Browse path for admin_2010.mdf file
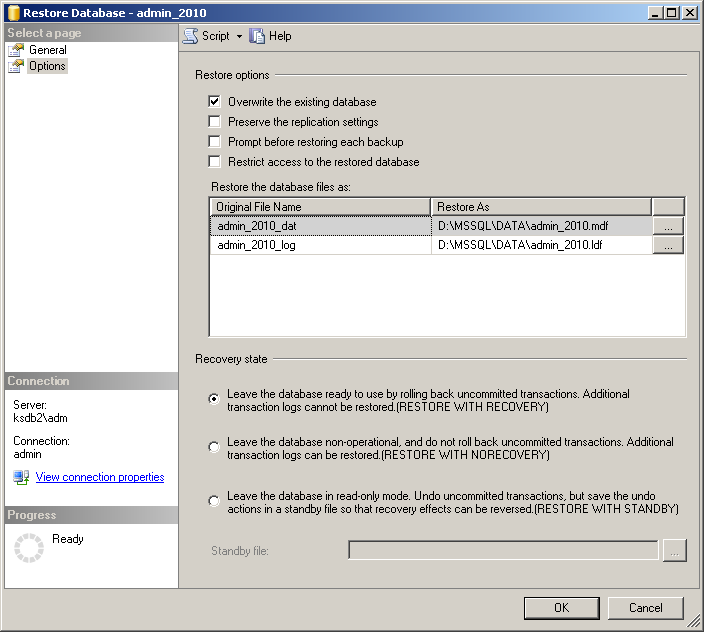Image resolution: width=704 pixels, height=632 pixels. [668, 226]
